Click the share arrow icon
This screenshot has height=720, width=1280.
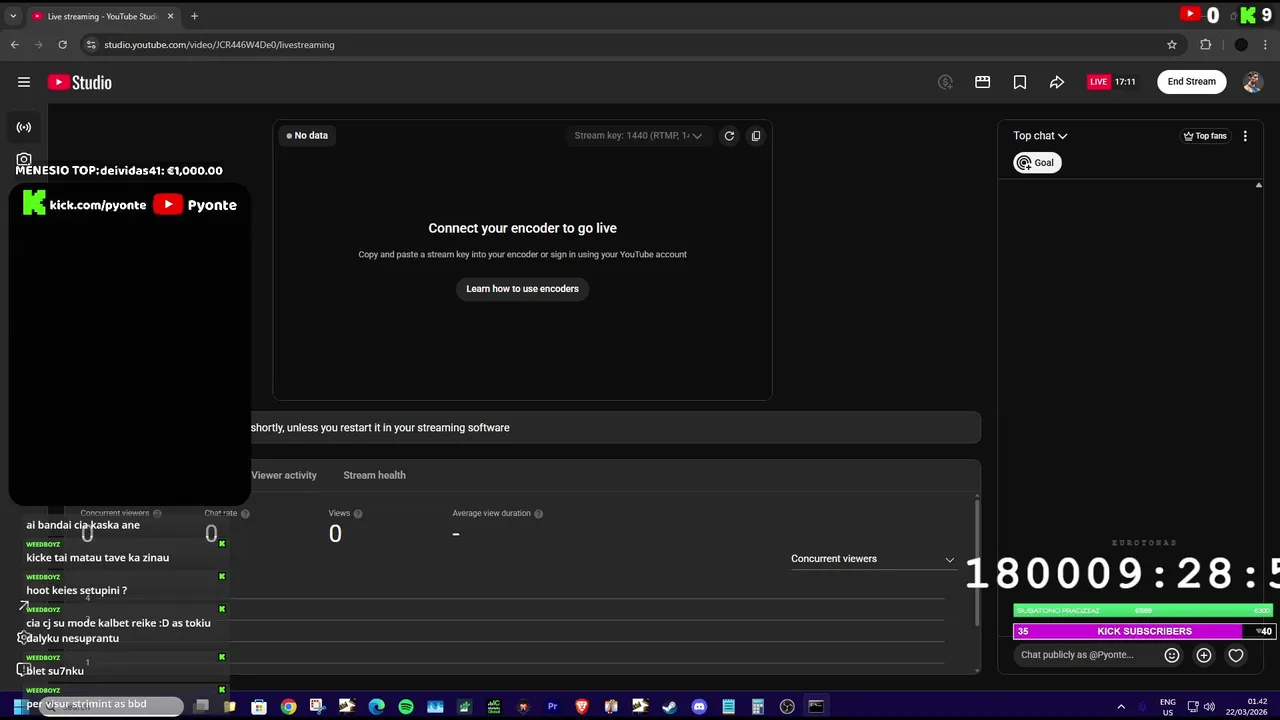tap(1057, 82)
